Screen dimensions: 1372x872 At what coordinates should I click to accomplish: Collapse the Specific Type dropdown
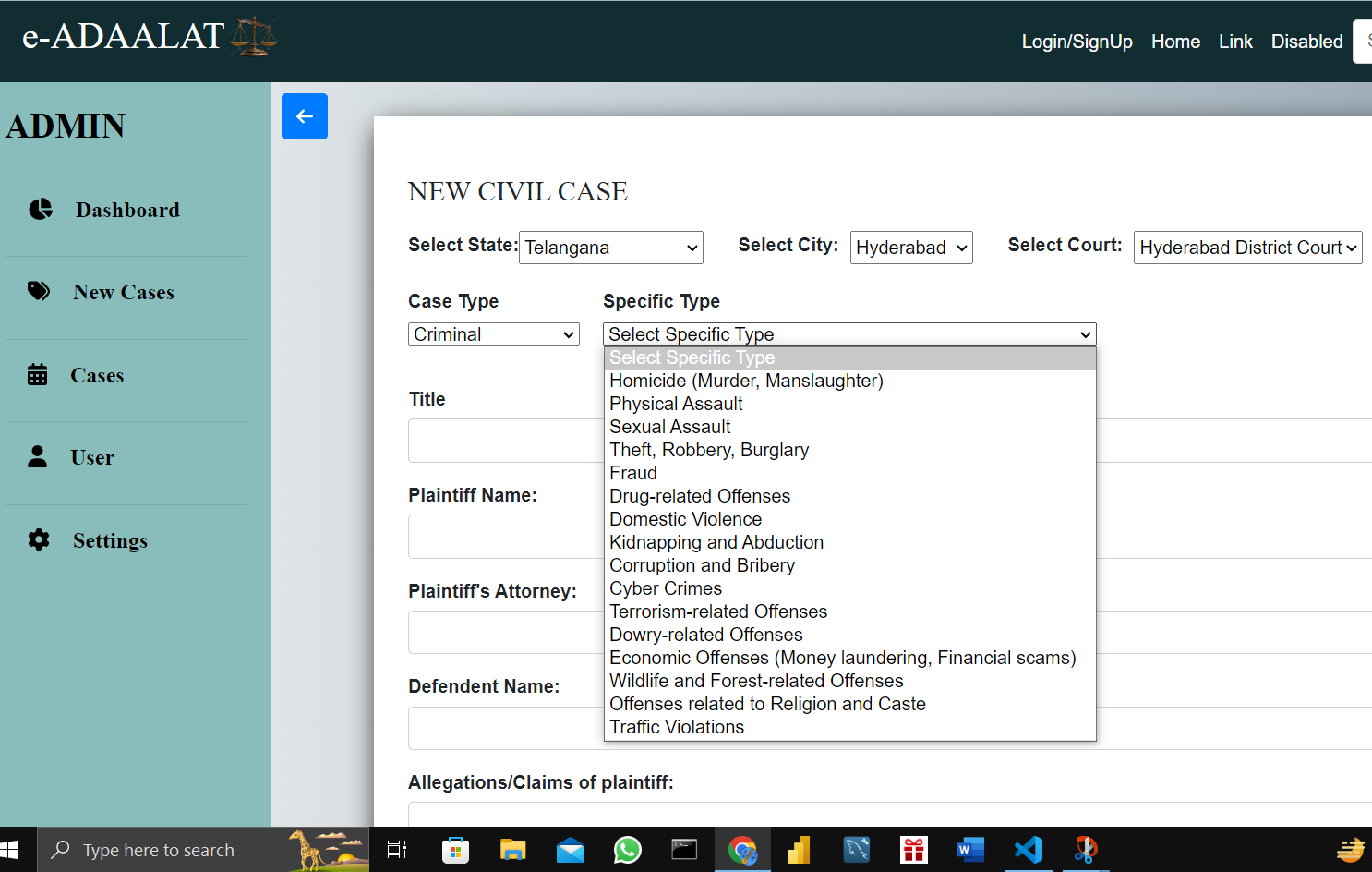[849, 334]
